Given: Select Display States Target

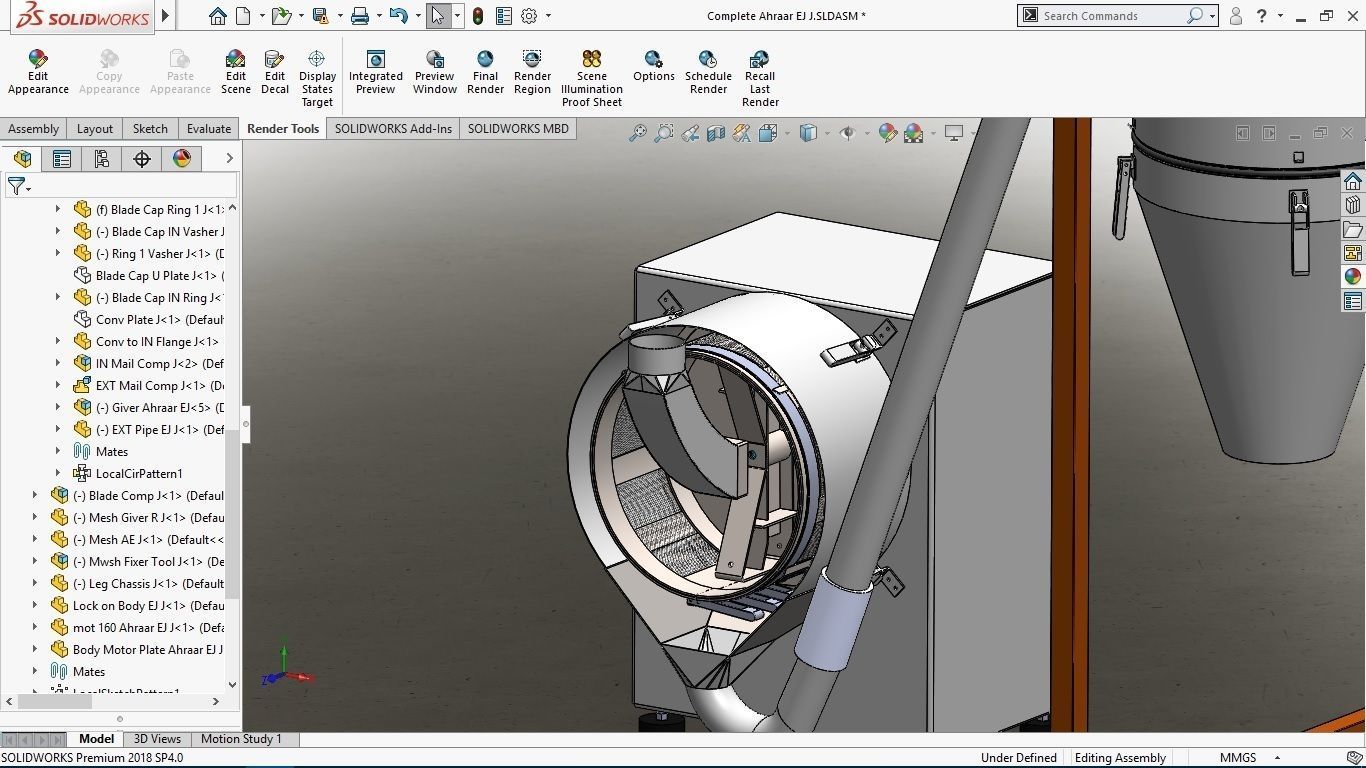Looking at the screenshot, I should [317, 78].
